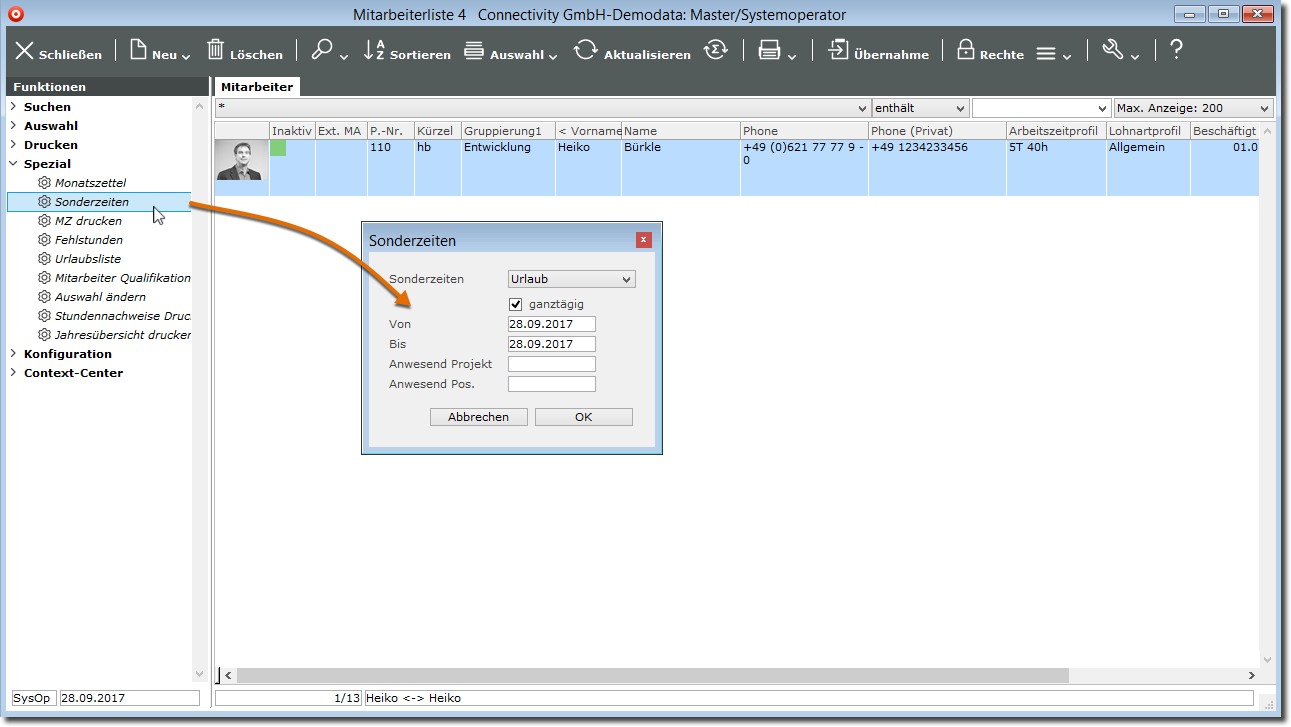This screenshot has width=1291, height=727.
Task: Click the Löschen trash can icon
Action: pos(215,50)
